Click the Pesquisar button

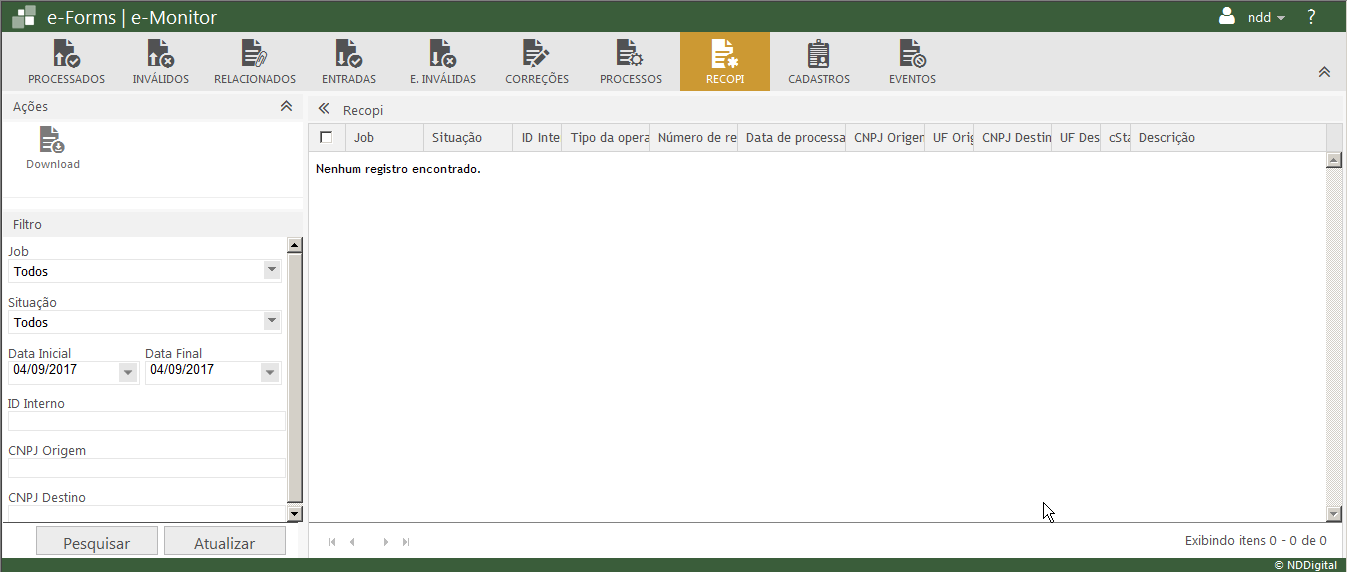click(x=97, y=543)
